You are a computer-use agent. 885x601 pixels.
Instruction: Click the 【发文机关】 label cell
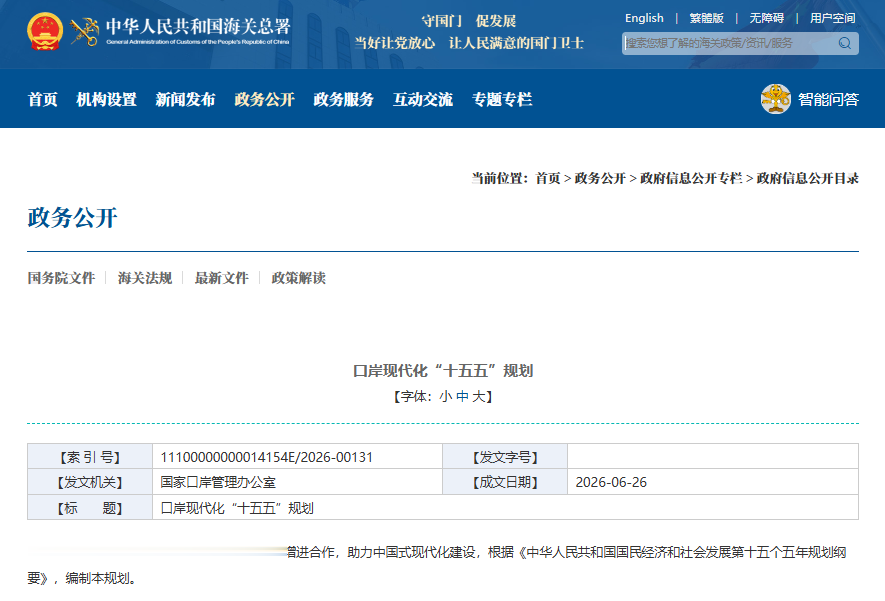(90, 482)
